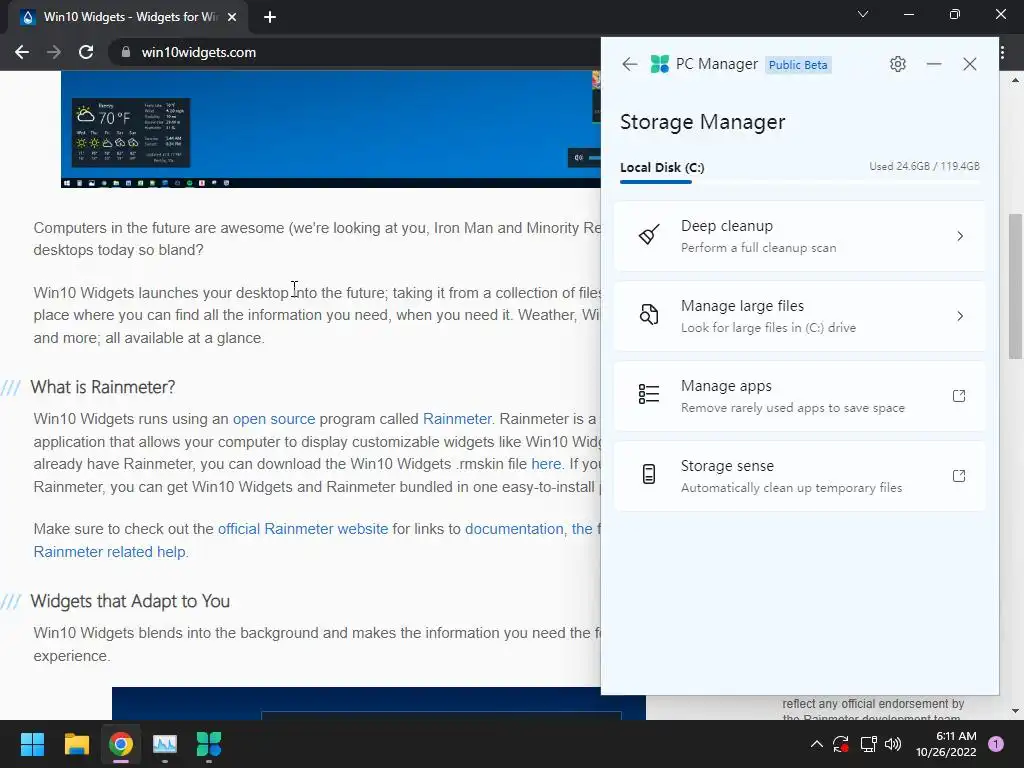
Task: Click Rainmeter related help link
Action: [x=110, y=552]
